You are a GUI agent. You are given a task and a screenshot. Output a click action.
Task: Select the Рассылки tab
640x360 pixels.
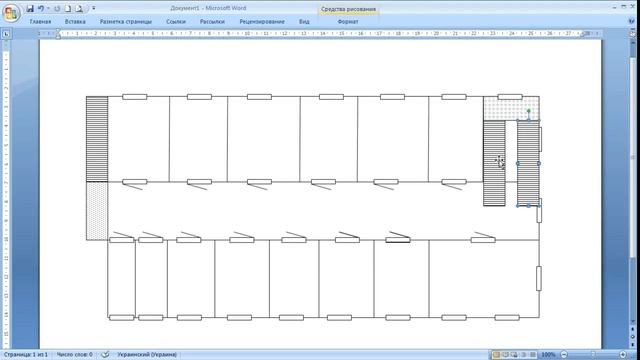212,22
